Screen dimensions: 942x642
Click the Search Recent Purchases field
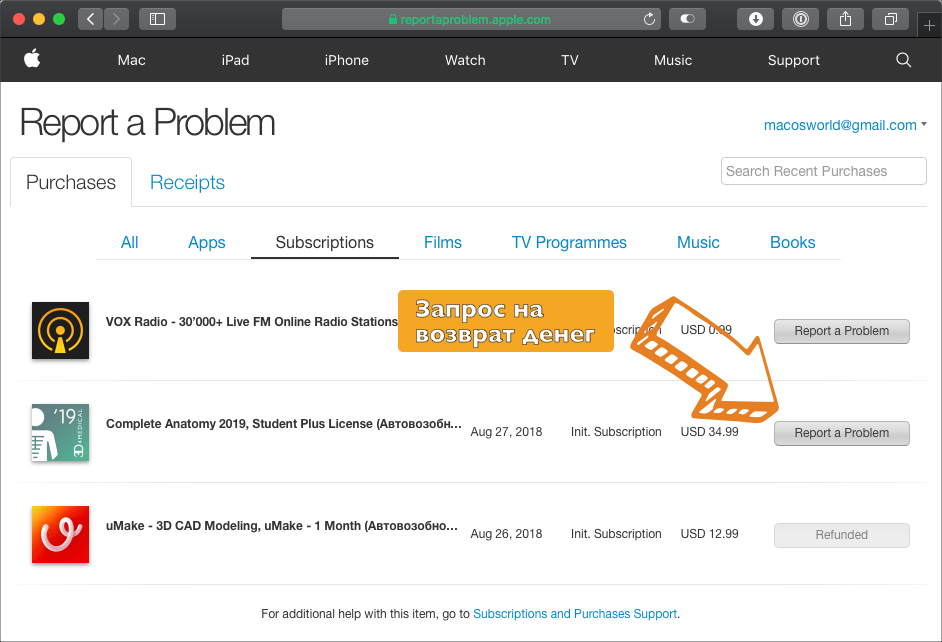click(824, 171)
